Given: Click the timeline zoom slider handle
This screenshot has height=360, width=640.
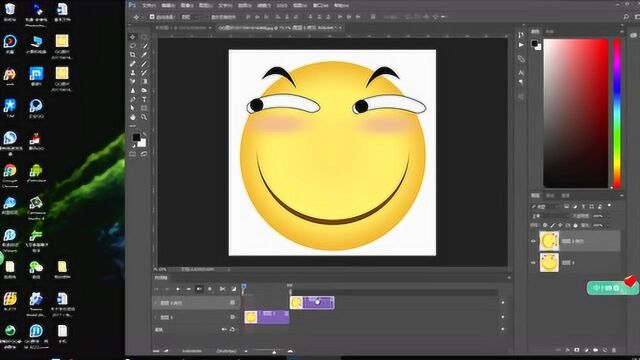Looking at the screenshot, I should pos(274,352).
